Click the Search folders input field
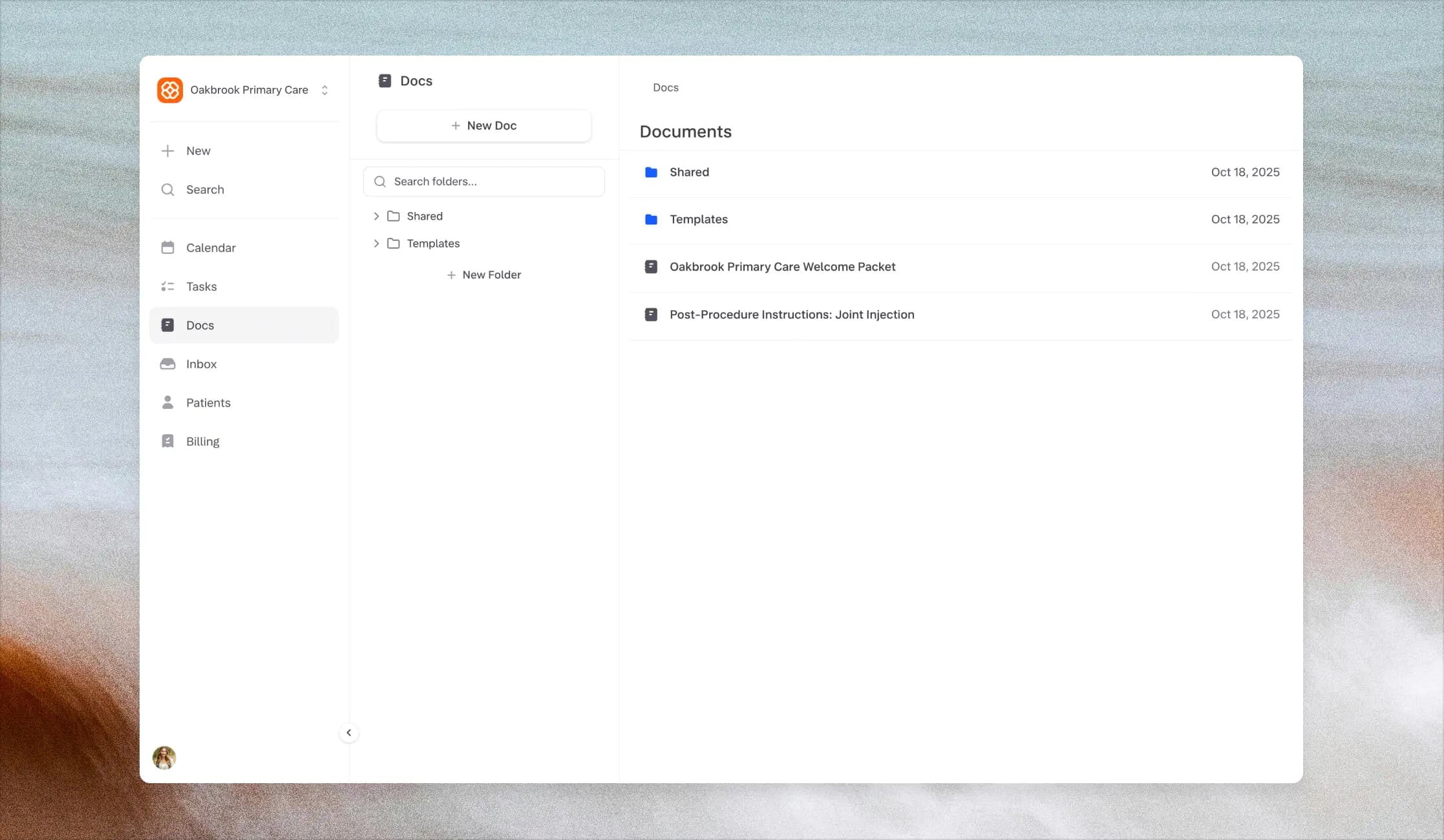This screenshot has width=1444, height=840. pos(483,182)
